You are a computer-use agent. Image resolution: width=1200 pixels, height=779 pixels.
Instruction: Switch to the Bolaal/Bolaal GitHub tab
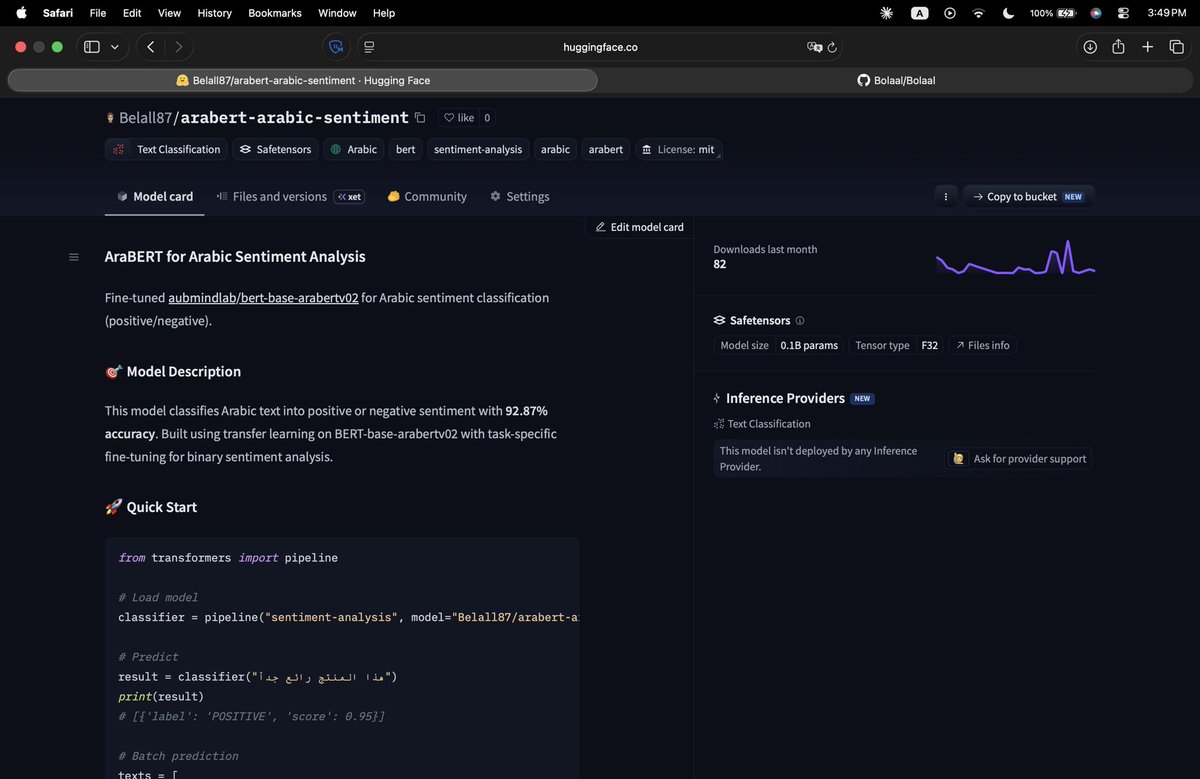click(x=896, y=80)
